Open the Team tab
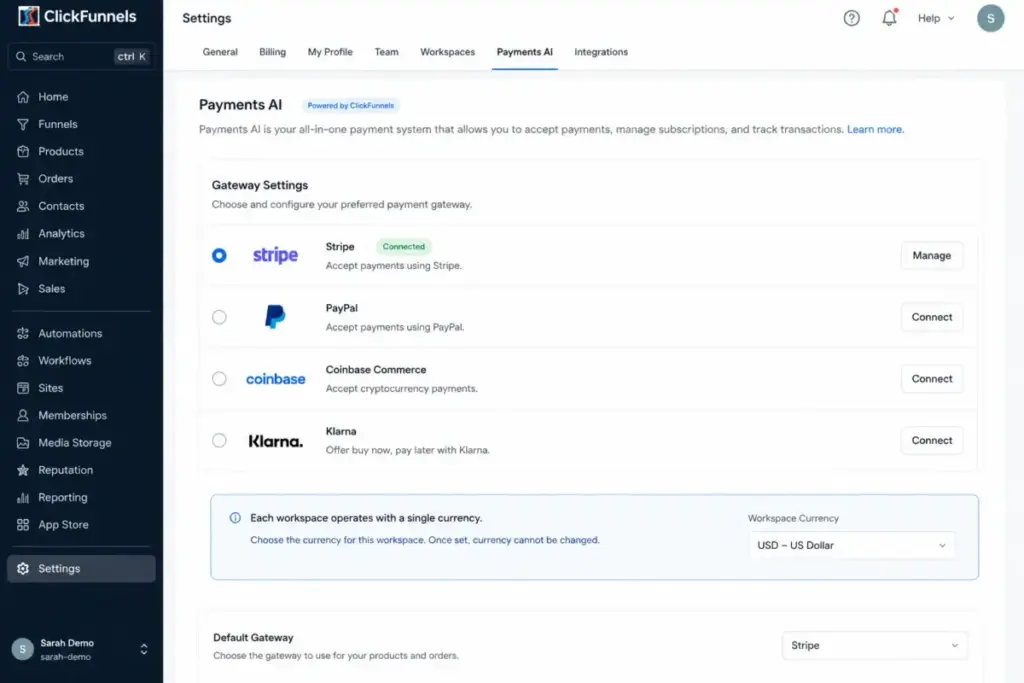 [387, 52]
